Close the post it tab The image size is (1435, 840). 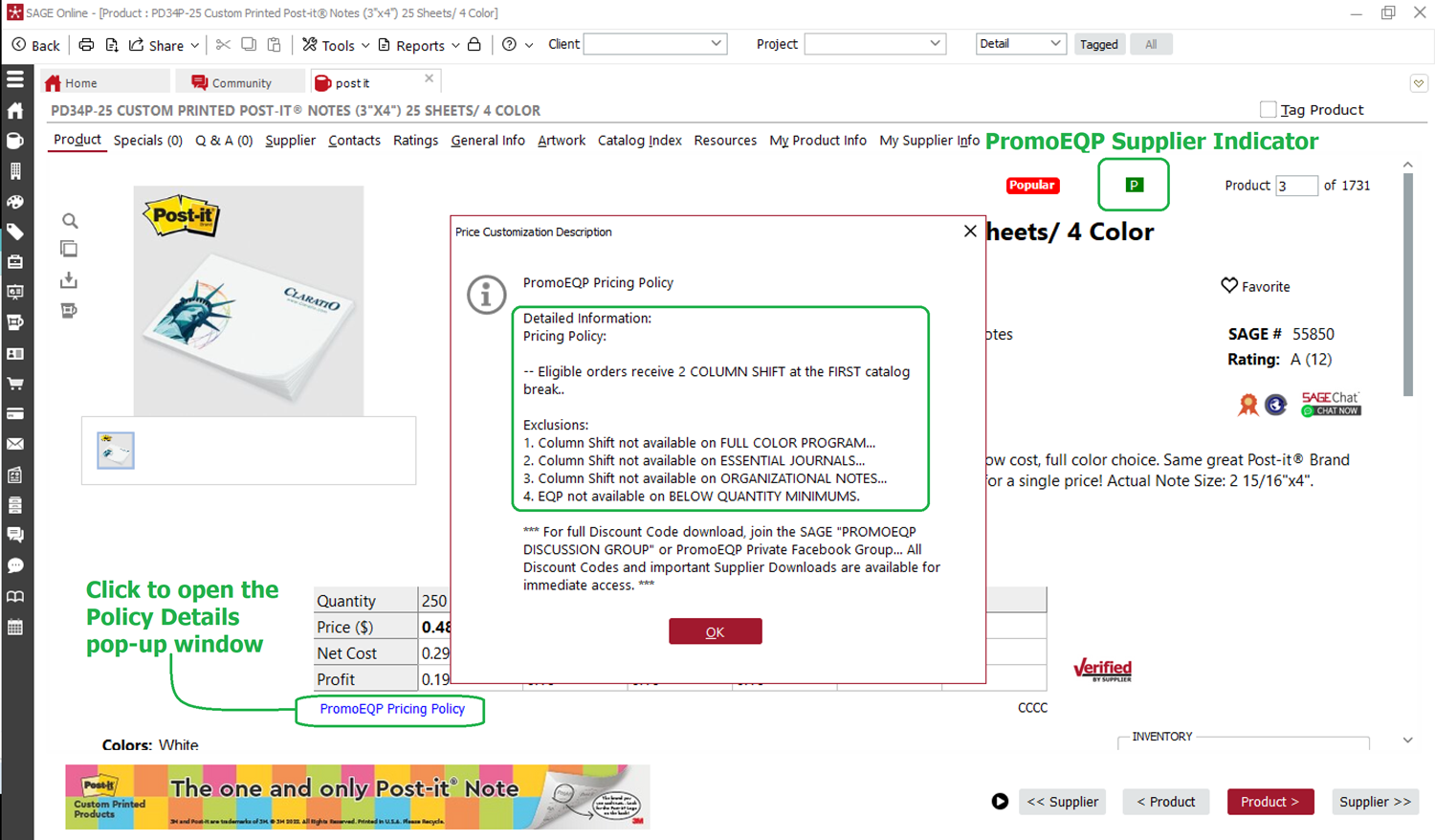point(429,78)
